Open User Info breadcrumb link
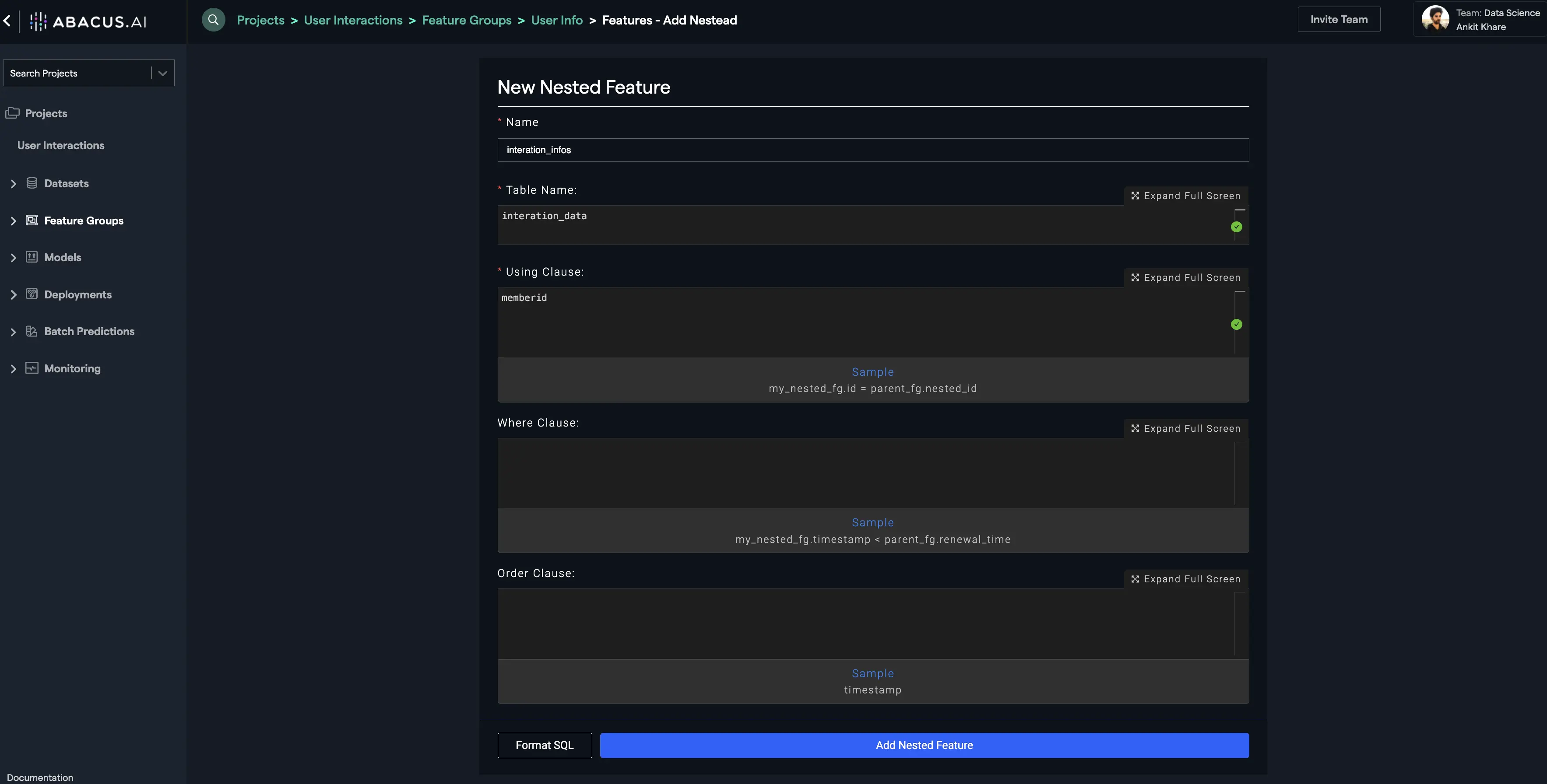This screenshot has height=784, width=1547. (556, 20)
